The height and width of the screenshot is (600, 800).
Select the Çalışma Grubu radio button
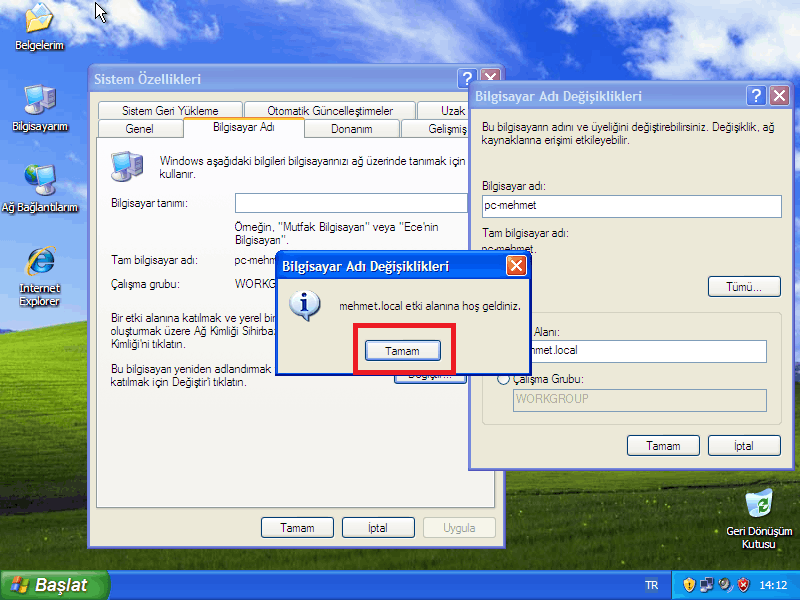(x=503, y=379)
